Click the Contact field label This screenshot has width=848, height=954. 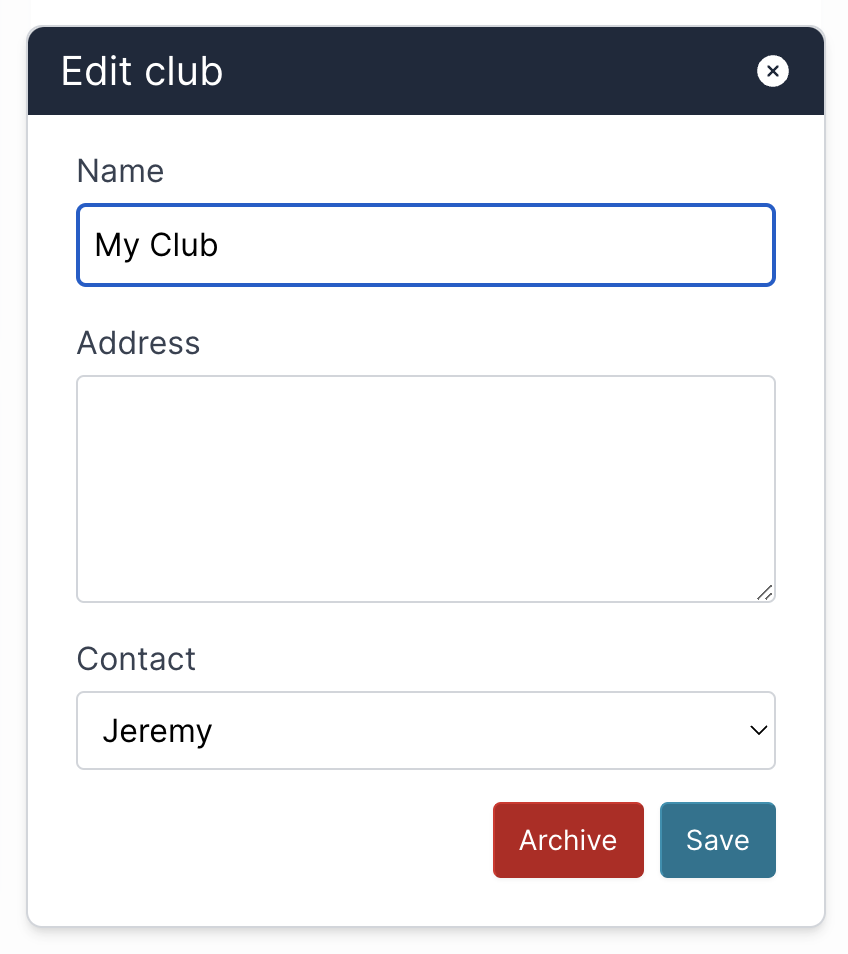(136, 659)
